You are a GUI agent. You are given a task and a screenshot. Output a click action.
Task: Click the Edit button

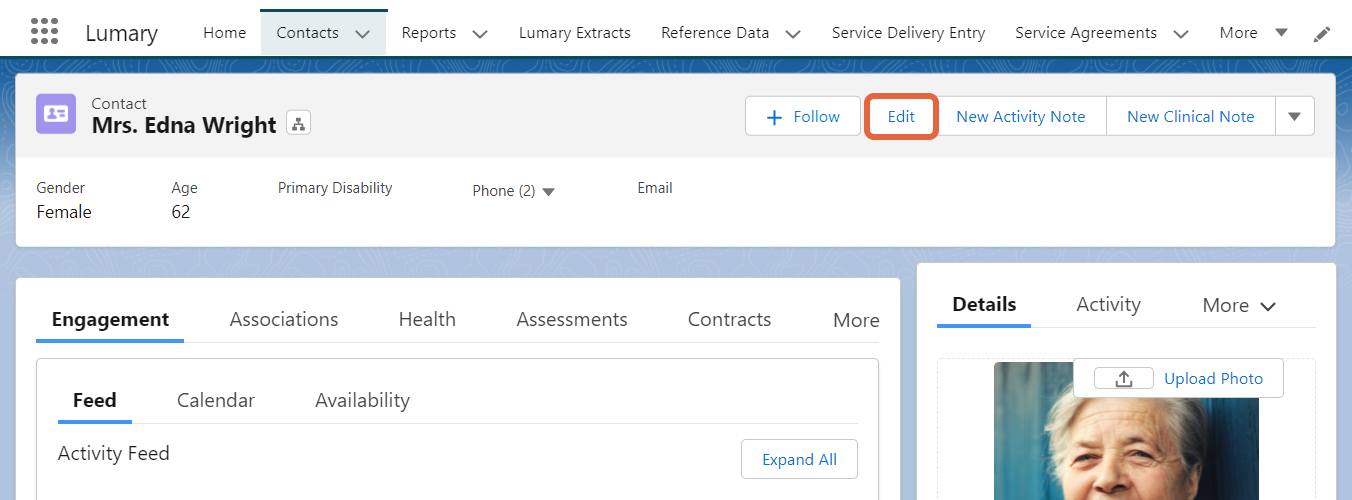point(901,116)
